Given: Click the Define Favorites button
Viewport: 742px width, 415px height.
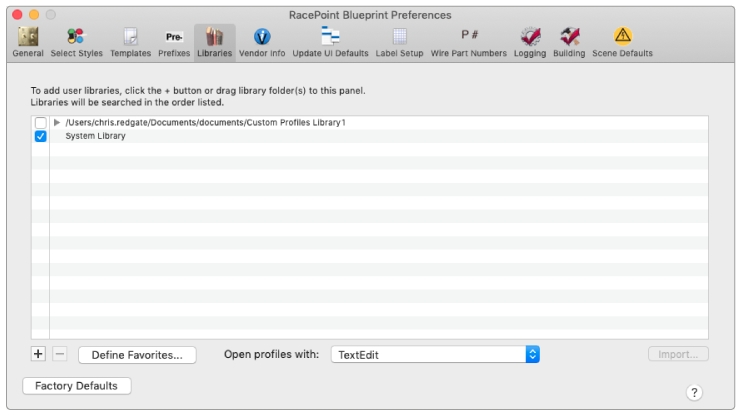Looking at the screenshot, I should (x=137, y=355).
